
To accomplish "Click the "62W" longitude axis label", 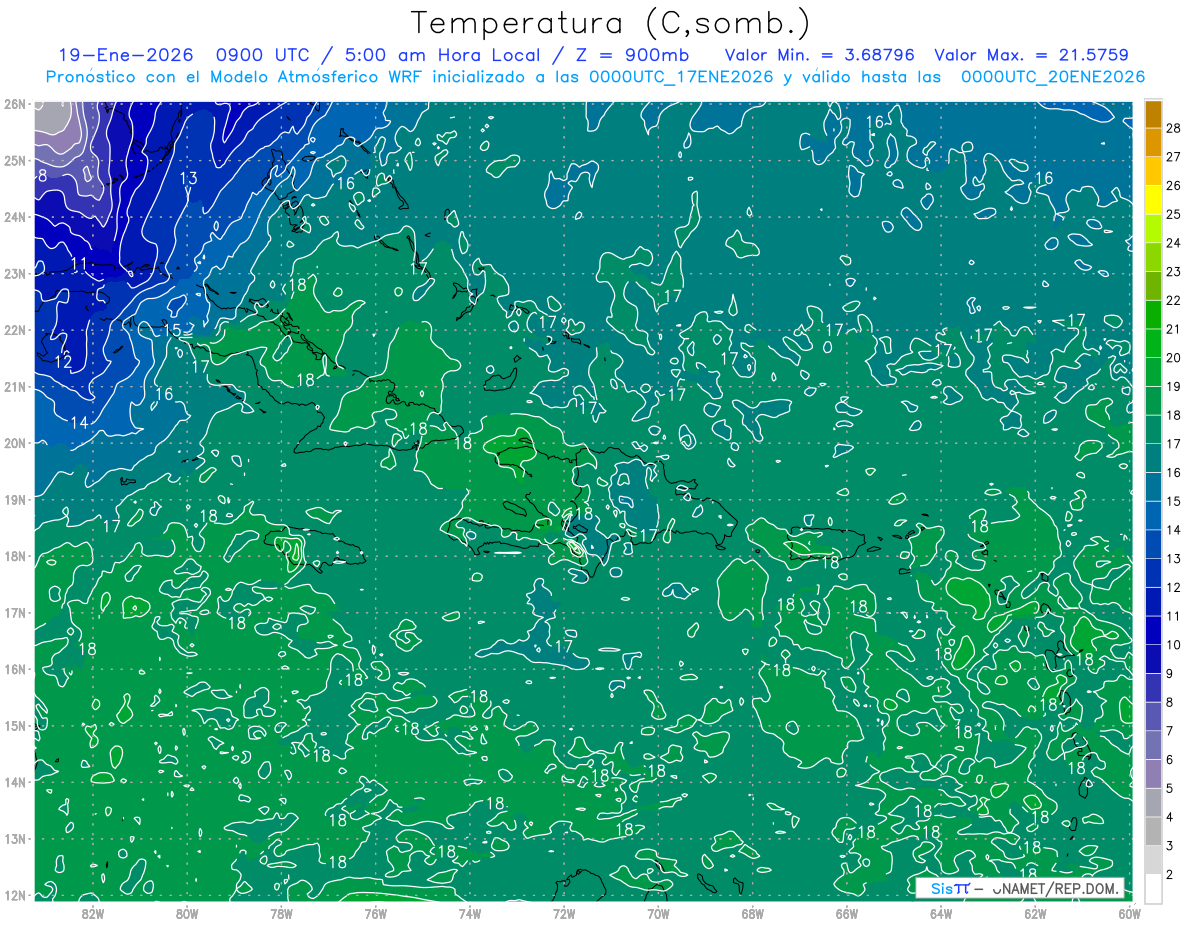I will click(1035, 913).
